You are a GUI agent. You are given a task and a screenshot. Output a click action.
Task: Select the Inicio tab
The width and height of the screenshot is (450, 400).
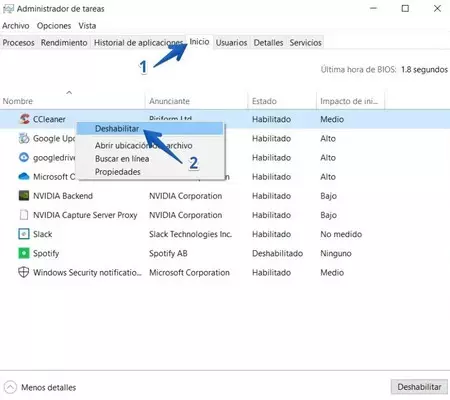point(199,42)
